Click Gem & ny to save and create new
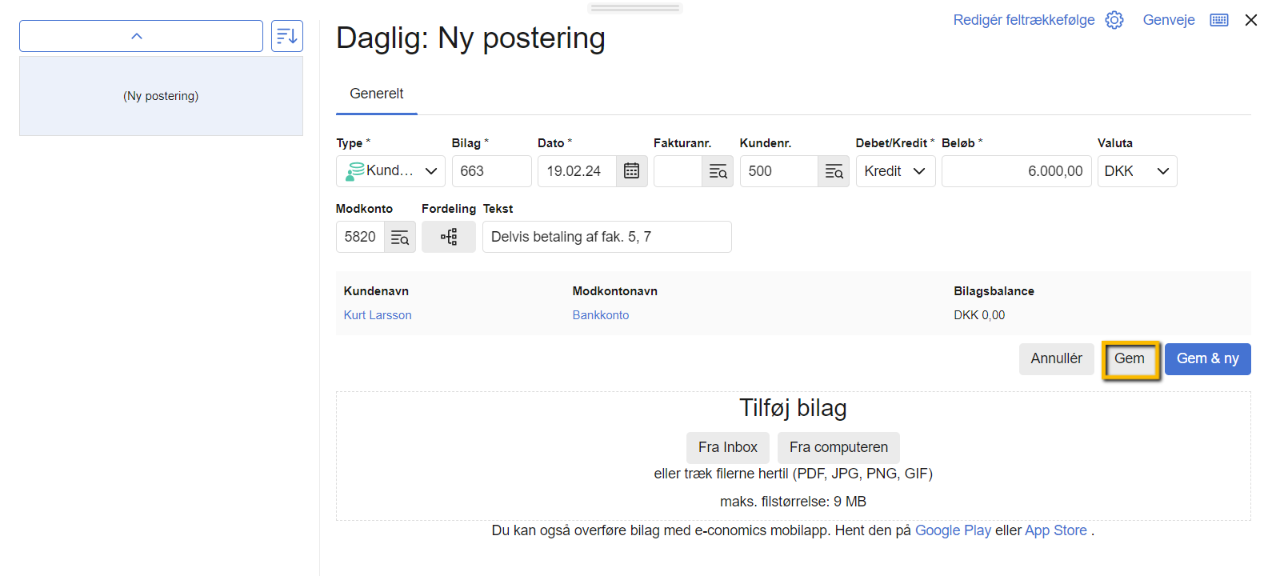Screen dimensions: 1271x576 pos(1207,358)
